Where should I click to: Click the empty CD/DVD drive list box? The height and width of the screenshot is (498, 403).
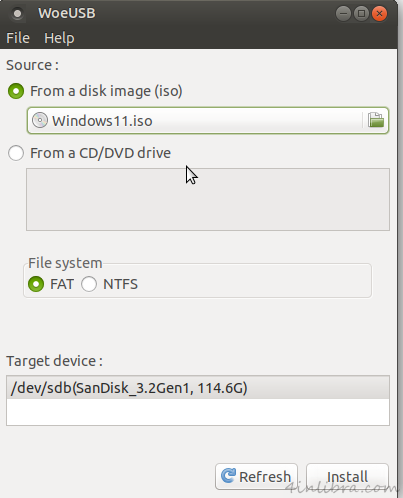208,199
